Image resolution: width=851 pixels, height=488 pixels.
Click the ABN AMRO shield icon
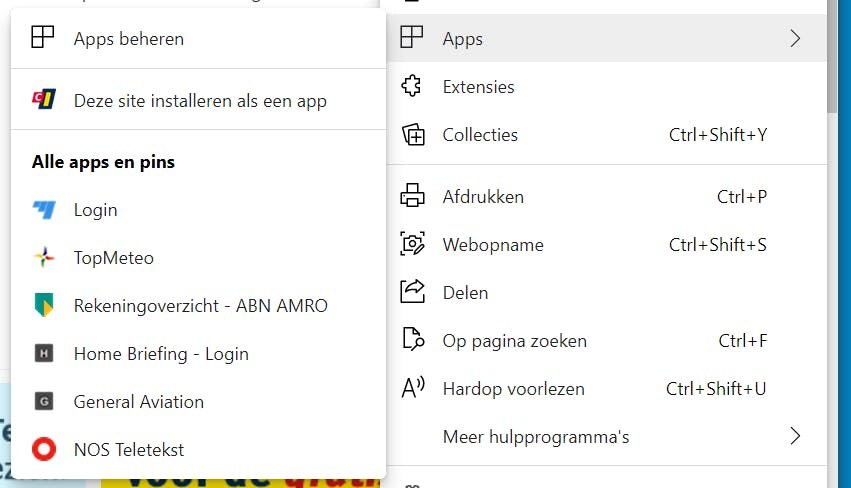pyautogui.click(x=43, y=306)
